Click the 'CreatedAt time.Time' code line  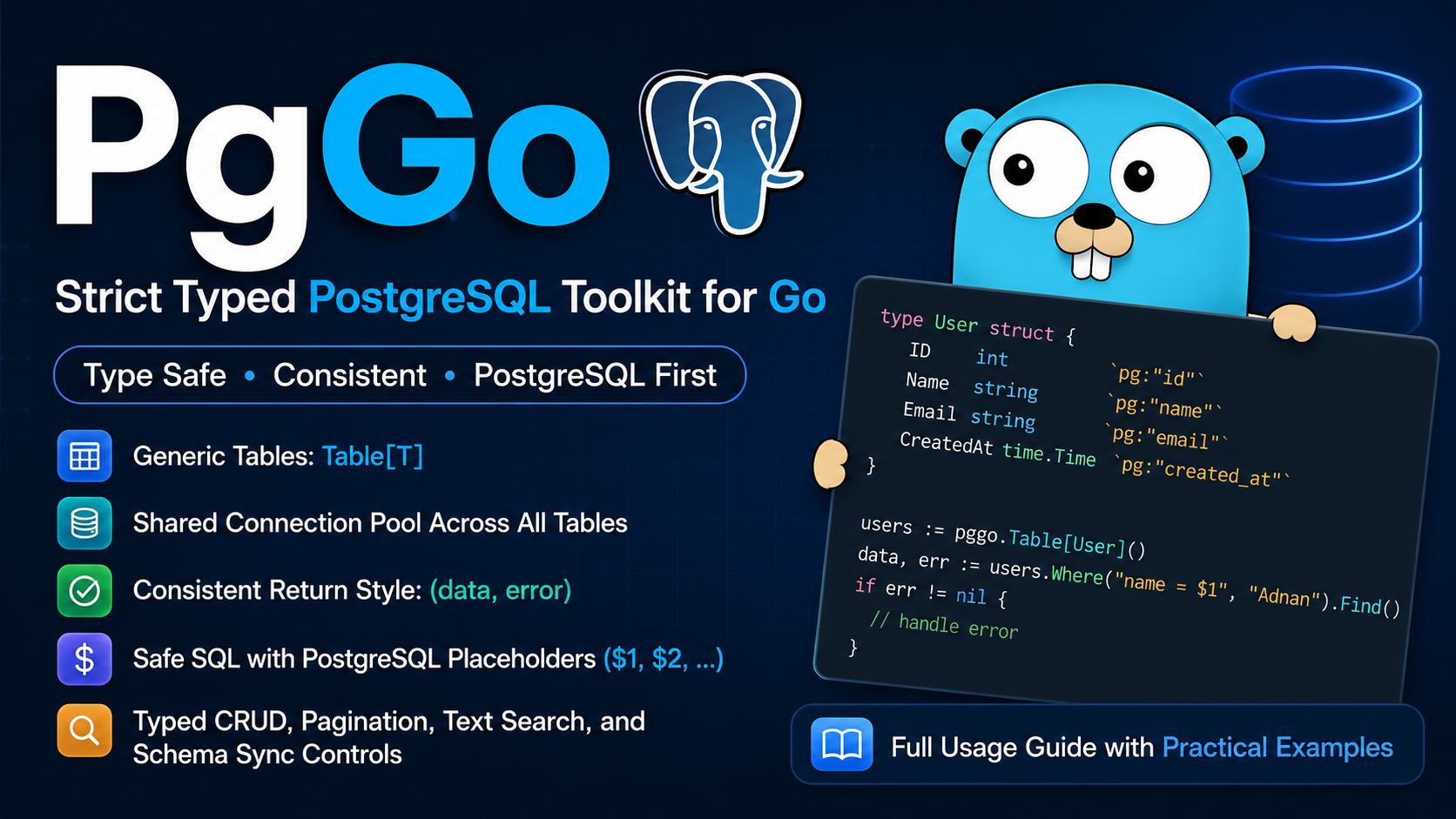pyautogui.click(x=998, y=449)
